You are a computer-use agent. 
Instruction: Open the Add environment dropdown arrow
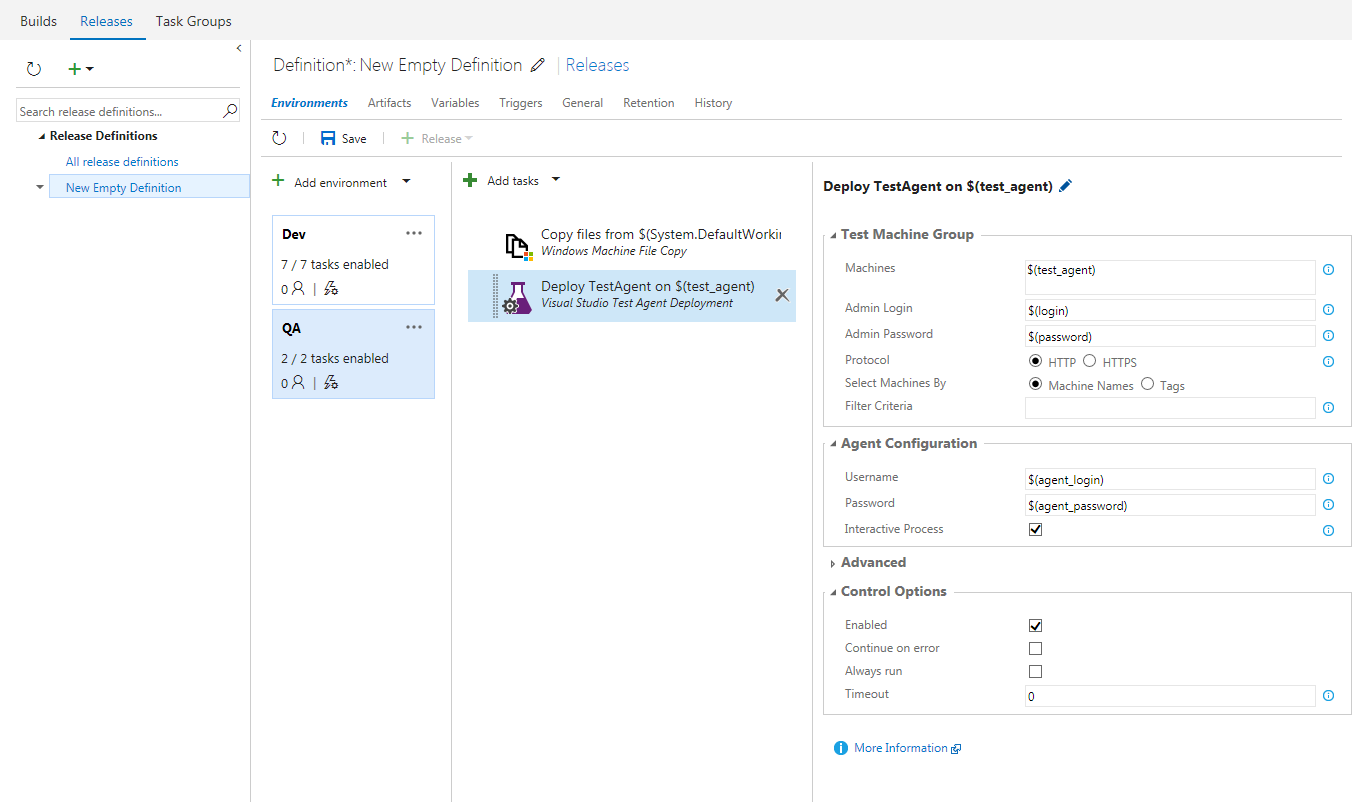(x=406, y=182)
